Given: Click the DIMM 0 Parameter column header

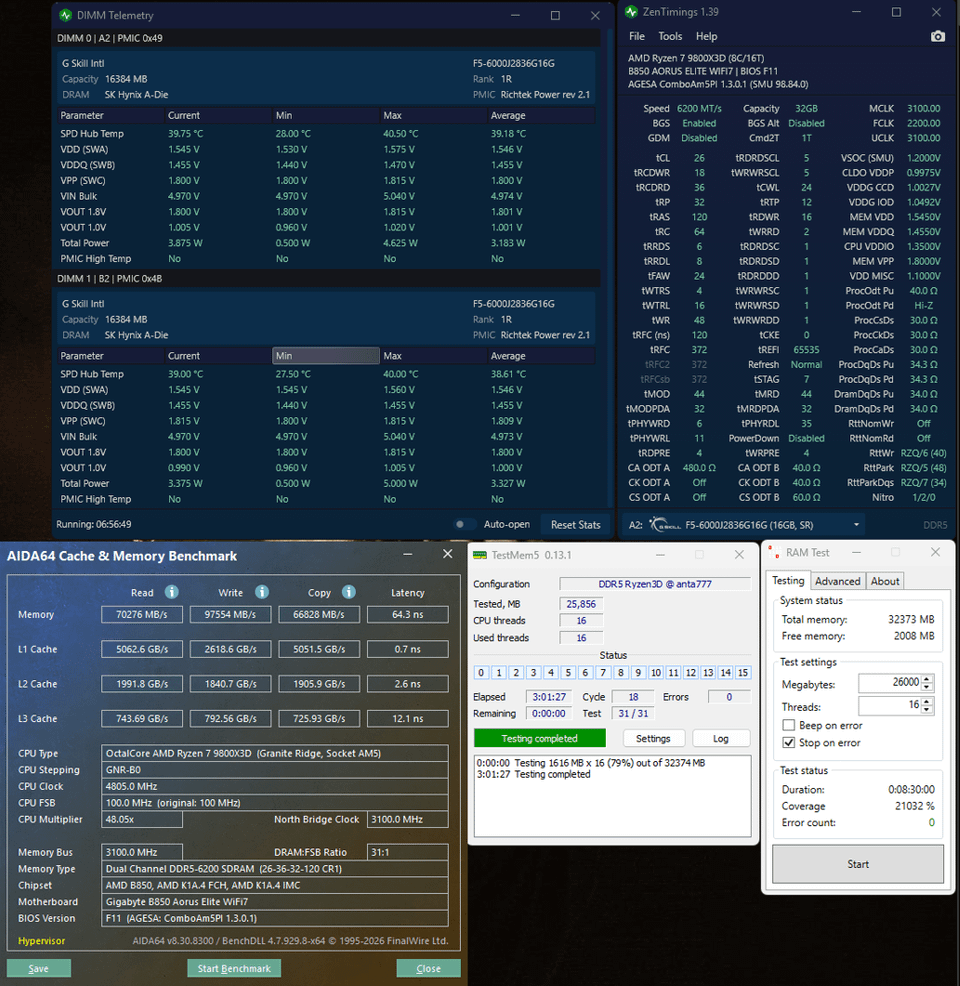Looking at the screenshot, I should [x=111, y=116].
